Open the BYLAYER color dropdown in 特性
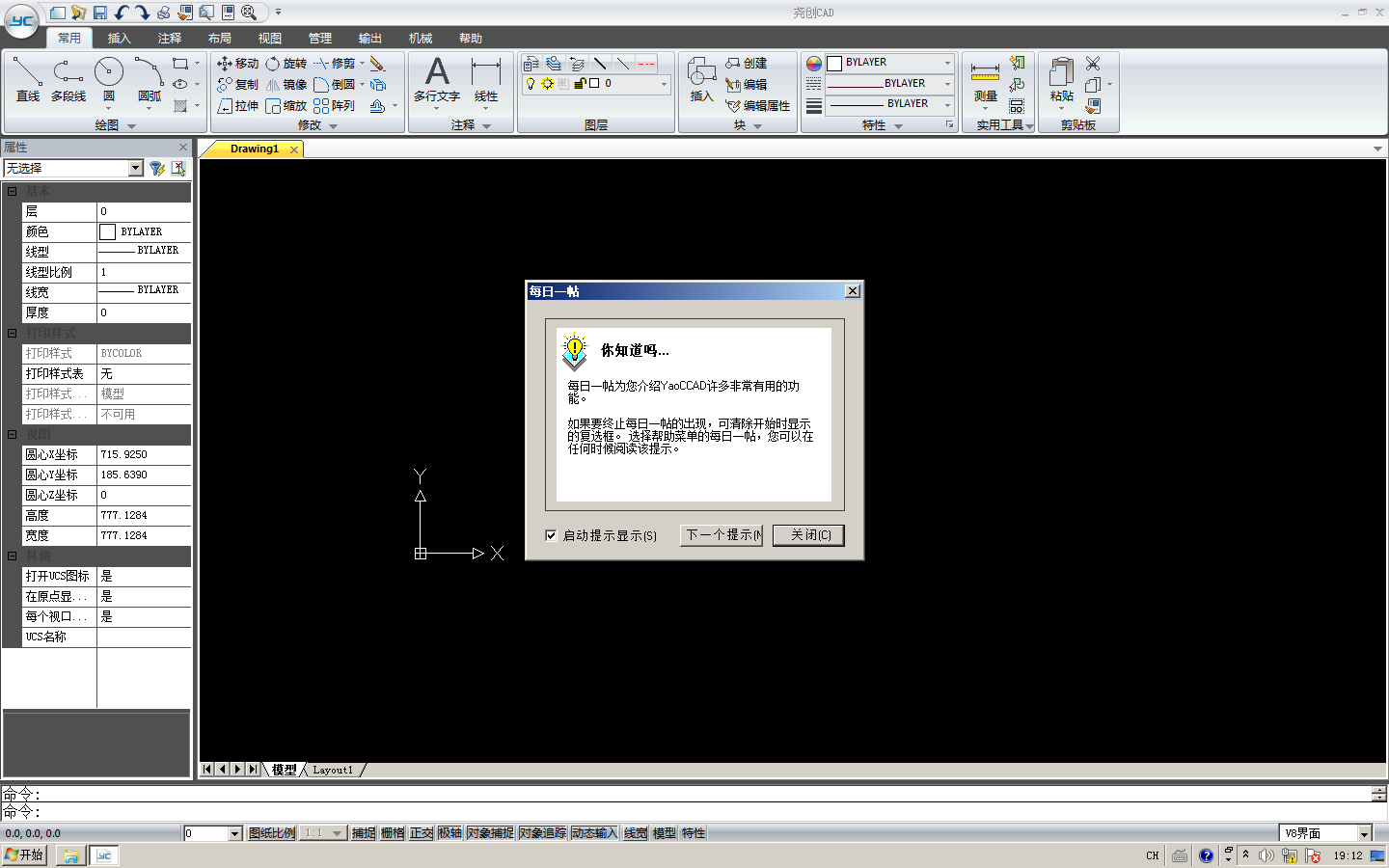Image resolution: width=1389 pixels, height=868 pixels. click(947, 63)
